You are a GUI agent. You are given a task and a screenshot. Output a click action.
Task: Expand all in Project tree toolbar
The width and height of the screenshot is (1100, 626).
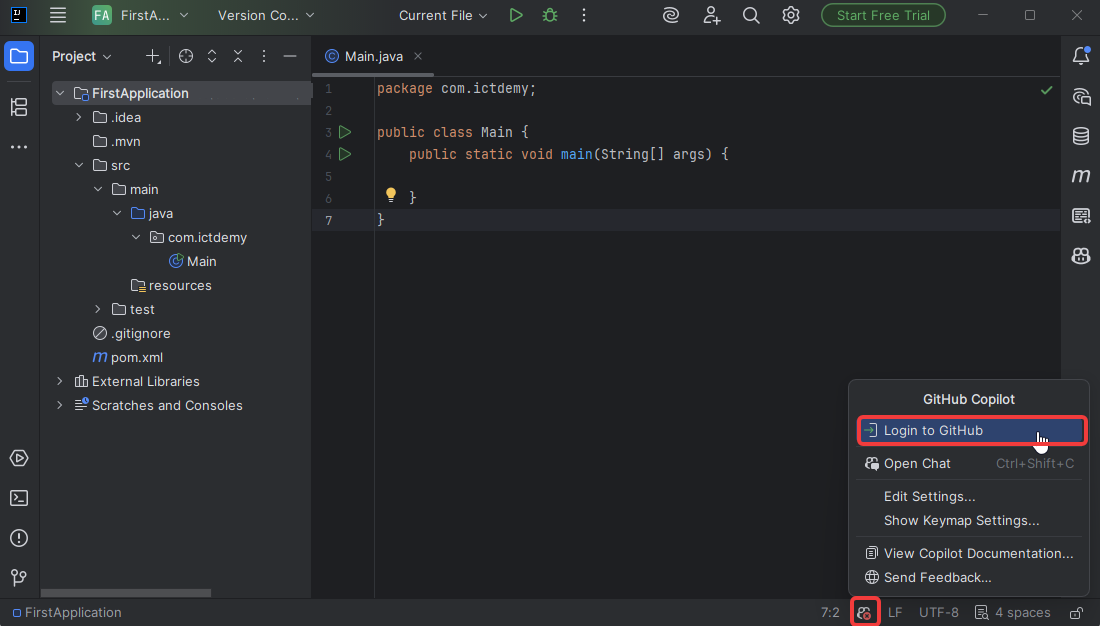click(x=212, y=56)
